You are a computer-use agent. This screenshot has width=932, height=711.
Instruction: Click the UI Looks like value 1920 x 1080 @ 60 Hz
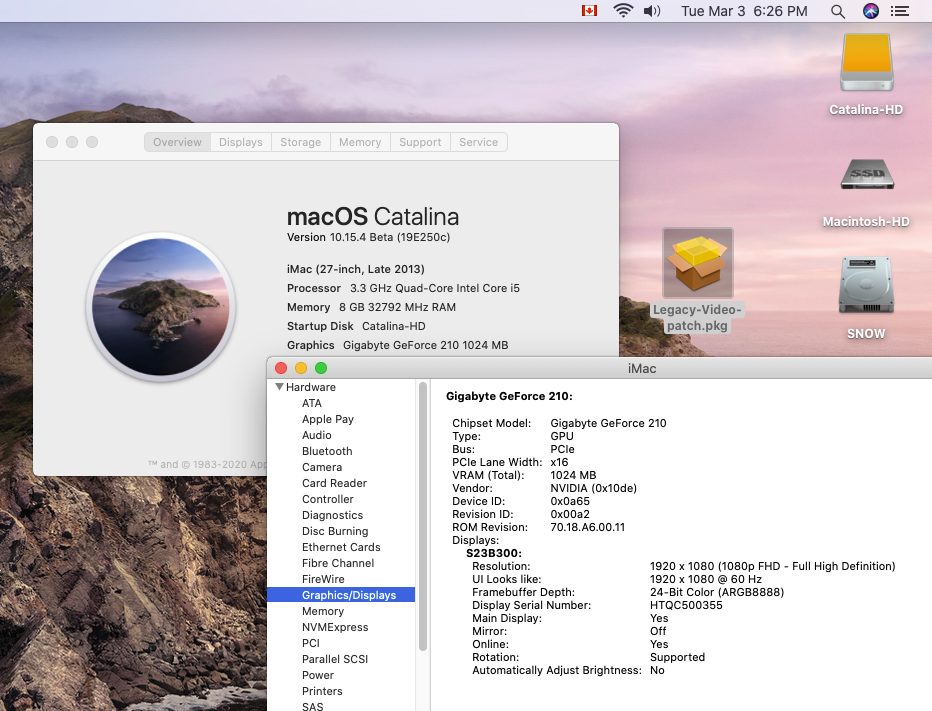tap(706, 579)
